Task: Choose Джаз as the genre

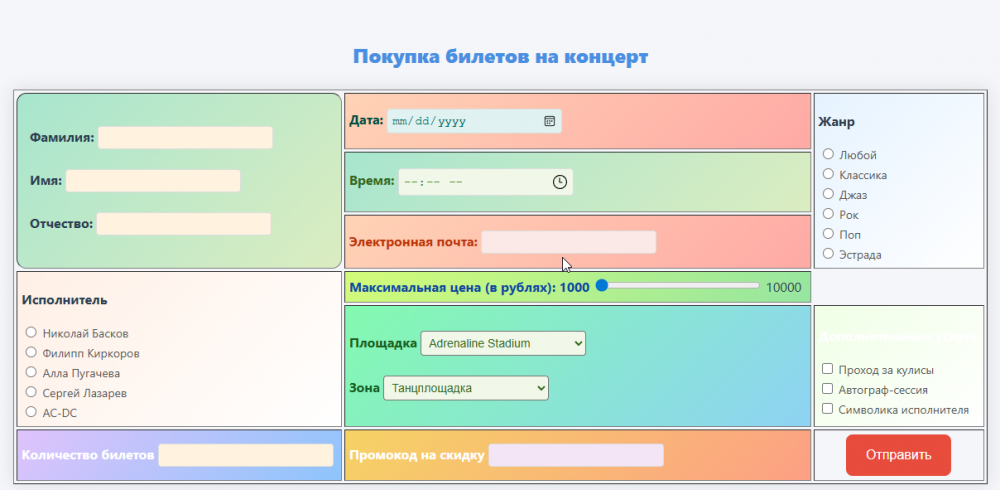Action: (x=828, y=193)
